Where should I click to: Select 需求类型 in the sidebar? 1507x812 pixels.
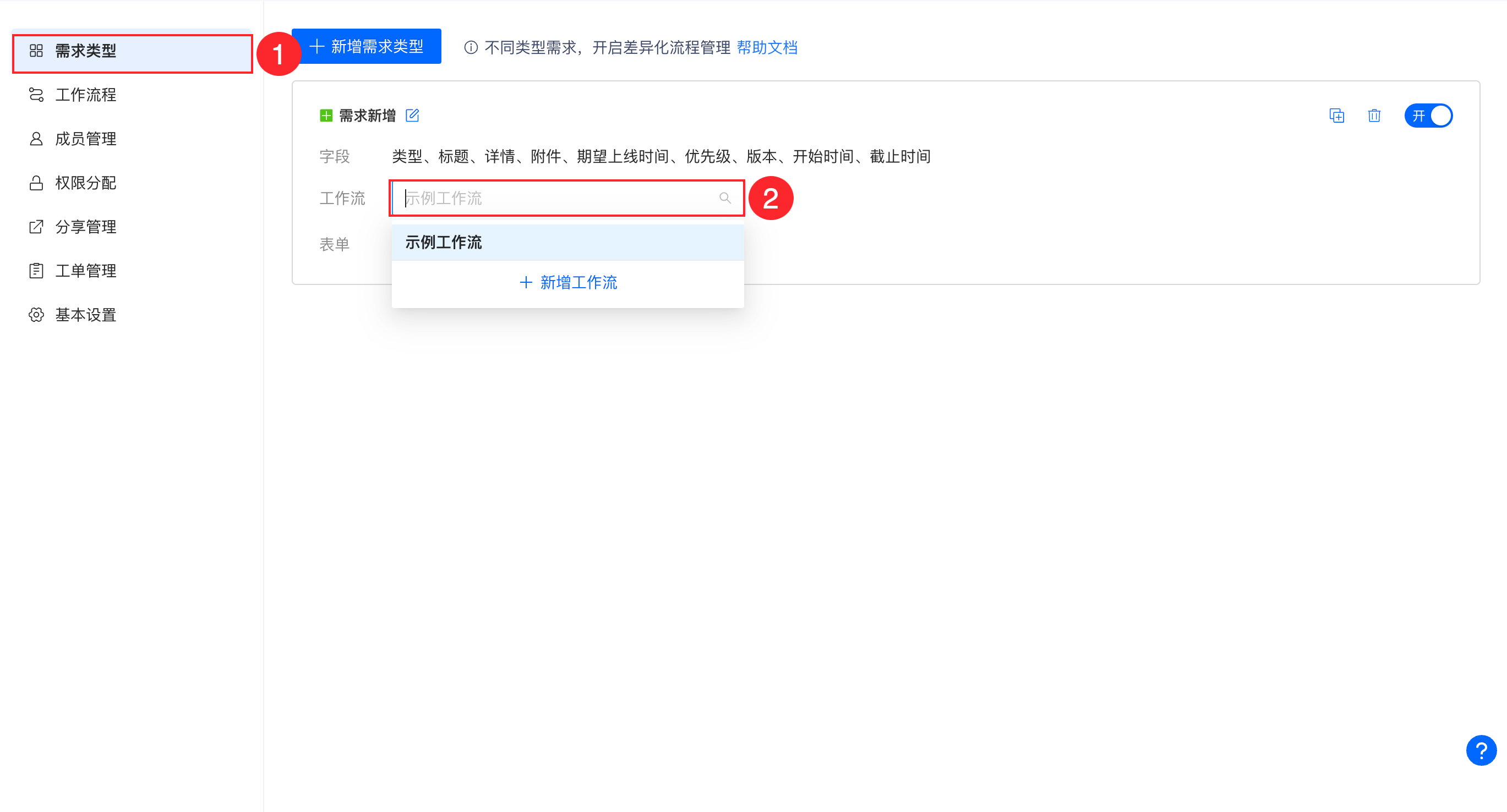coord(85,51)
